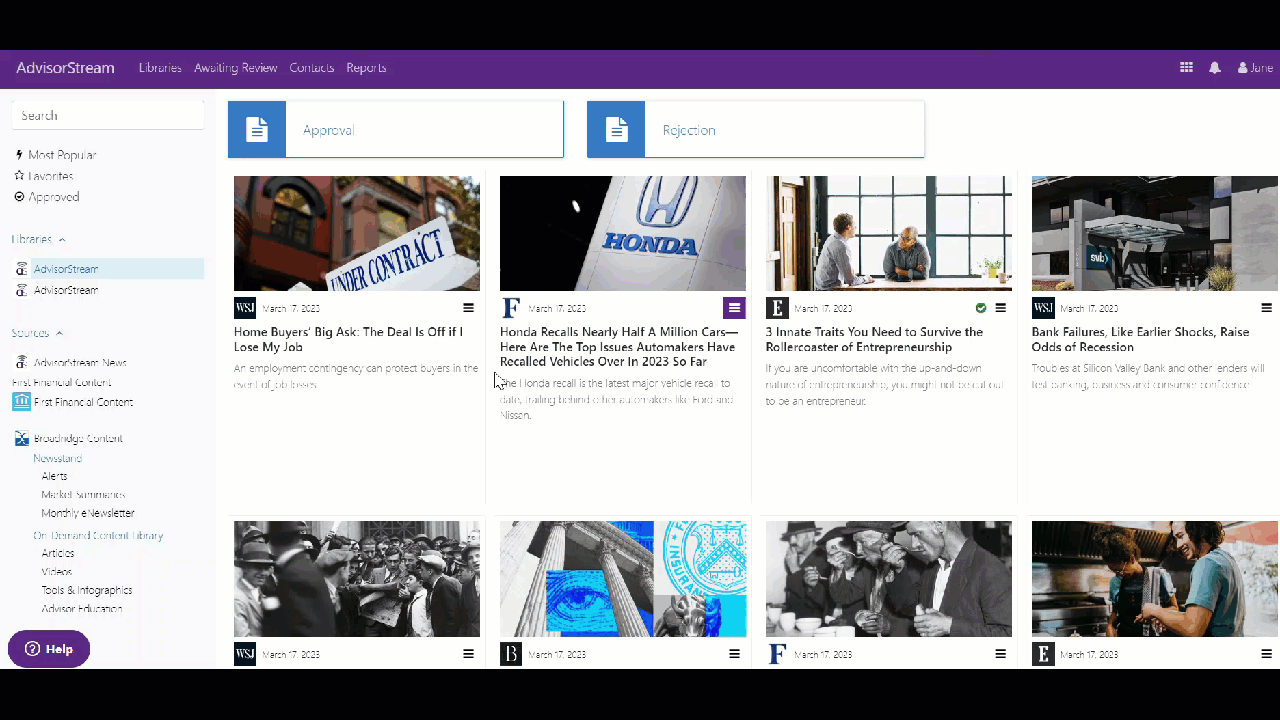Click the Approval document icon
The image size is (1280, 720).
pos(257,130)
